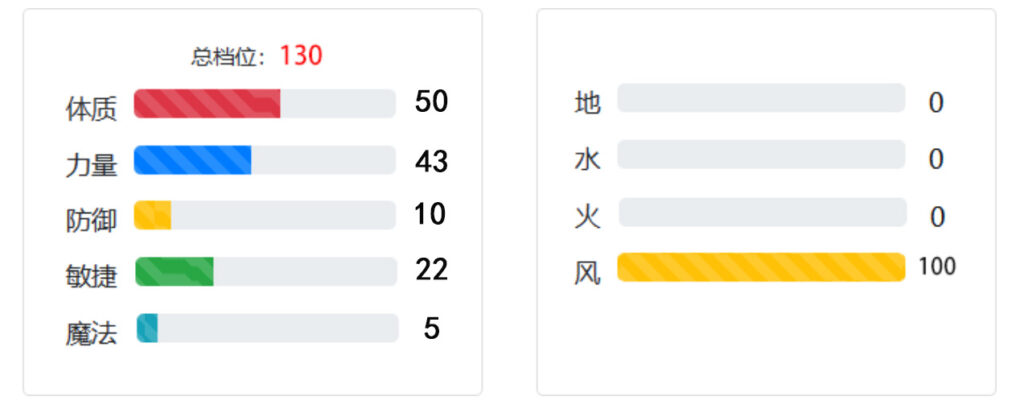
Task: Click the 体质 value 50
Action: click(431, 103)
